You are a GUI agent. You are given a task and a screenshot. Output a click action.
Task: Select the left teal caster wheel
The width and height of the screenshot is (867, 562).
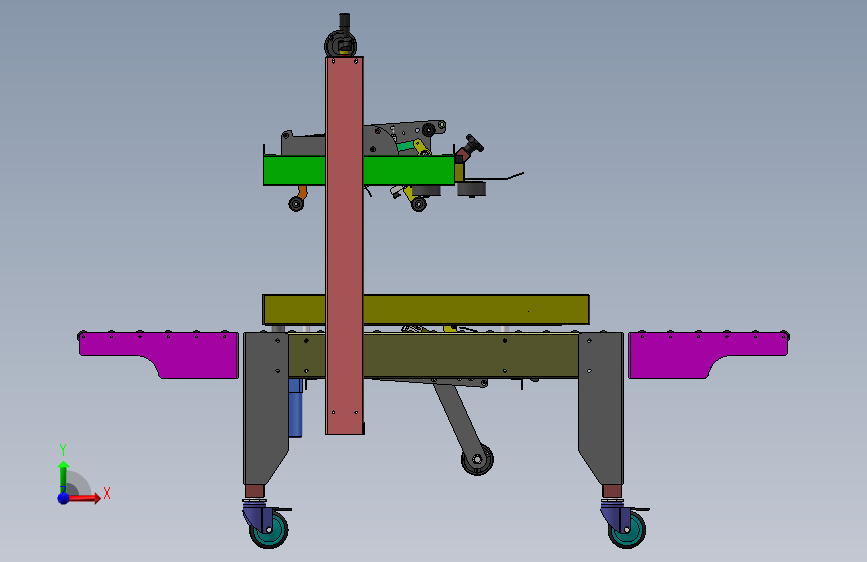(270, 530)
